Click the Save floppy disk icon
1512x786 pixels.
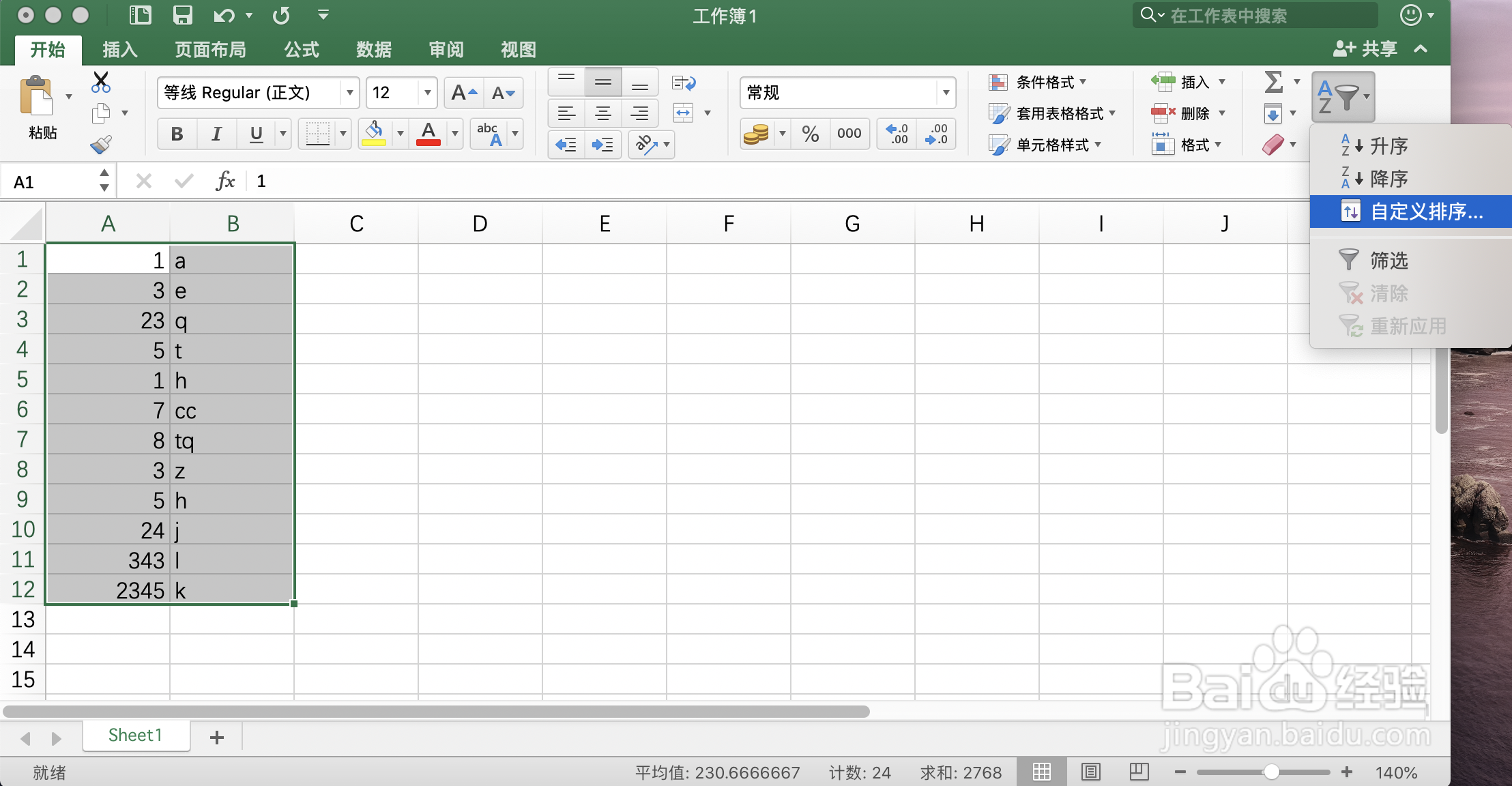[183, 15]
